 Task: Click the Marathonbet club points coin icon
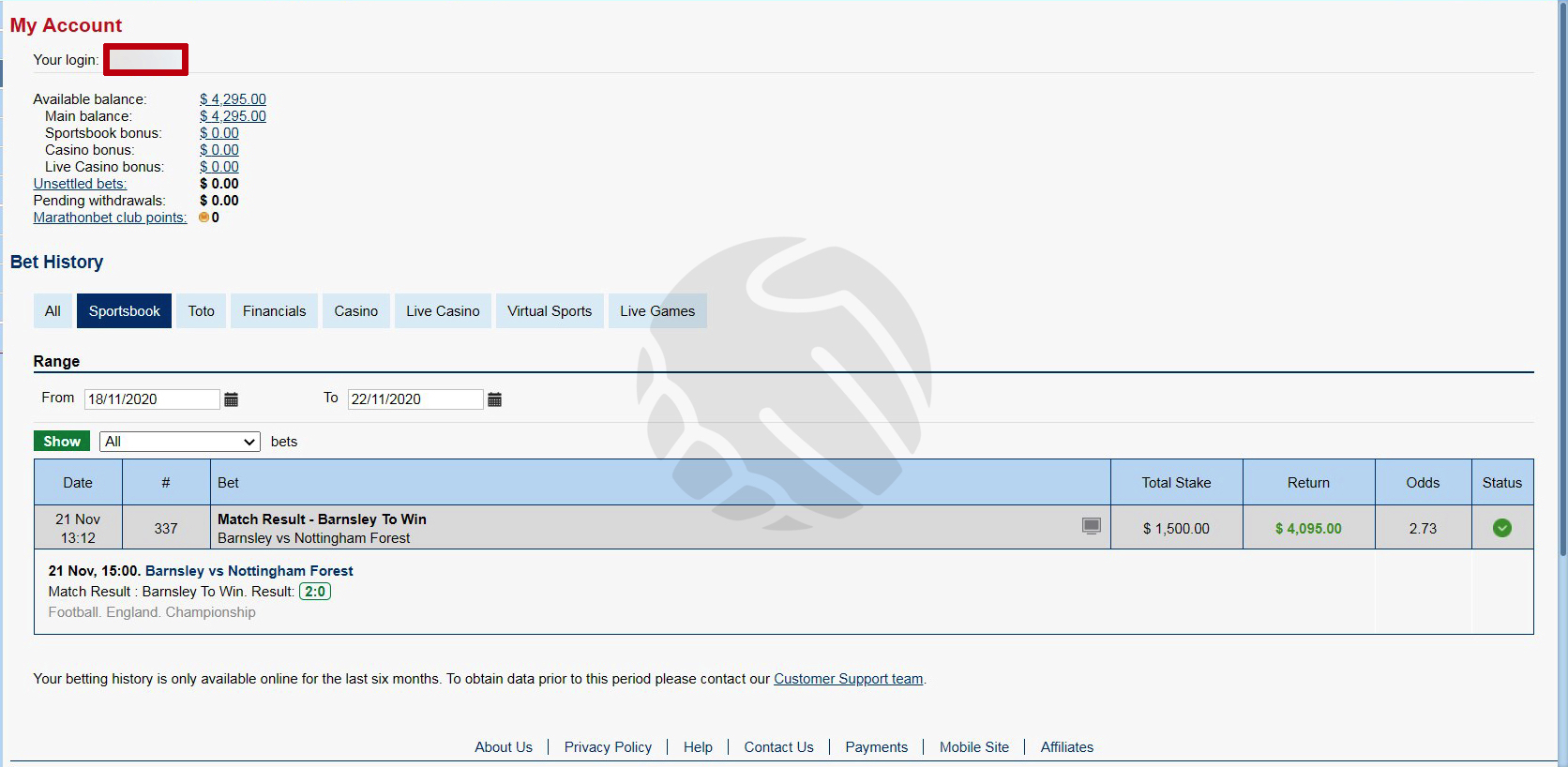(x=204, y=218)
